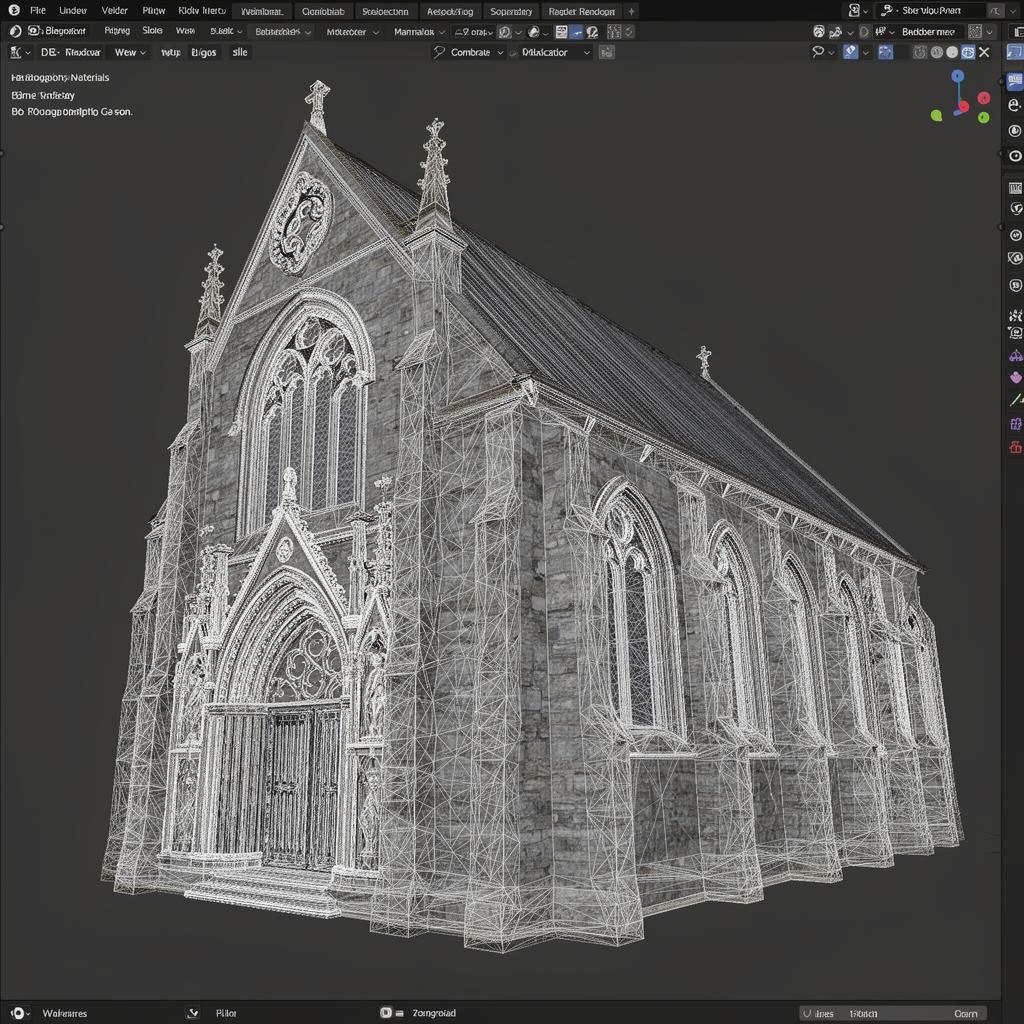The height and width of the screenshot is (1024, 1024).
Task: Switch to the Oonlobiab workspace tab
Action: 323,11
